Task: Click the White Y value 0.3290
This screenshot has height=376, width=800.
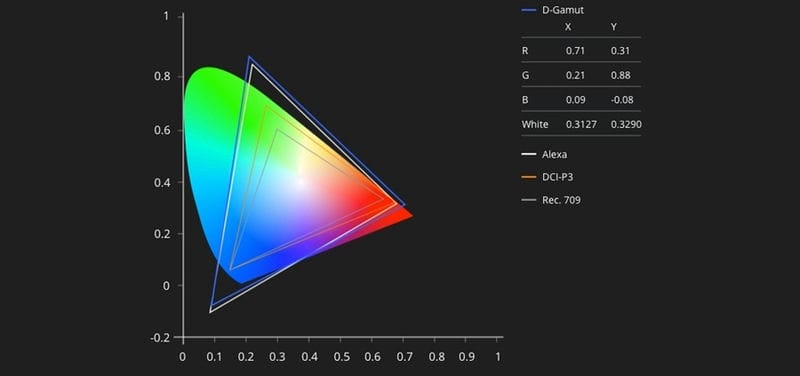Action: tap(626, 124)
